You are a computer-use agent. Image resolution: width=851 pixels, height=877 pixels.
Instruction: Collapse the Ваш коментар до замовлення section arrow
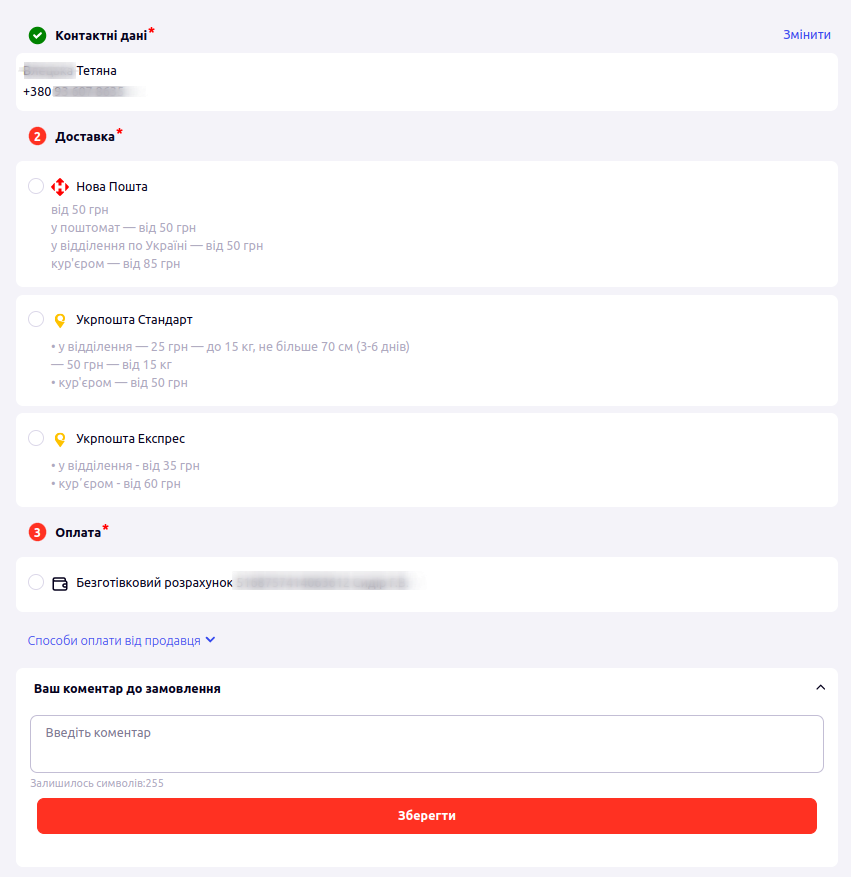[x=820, y=687]
